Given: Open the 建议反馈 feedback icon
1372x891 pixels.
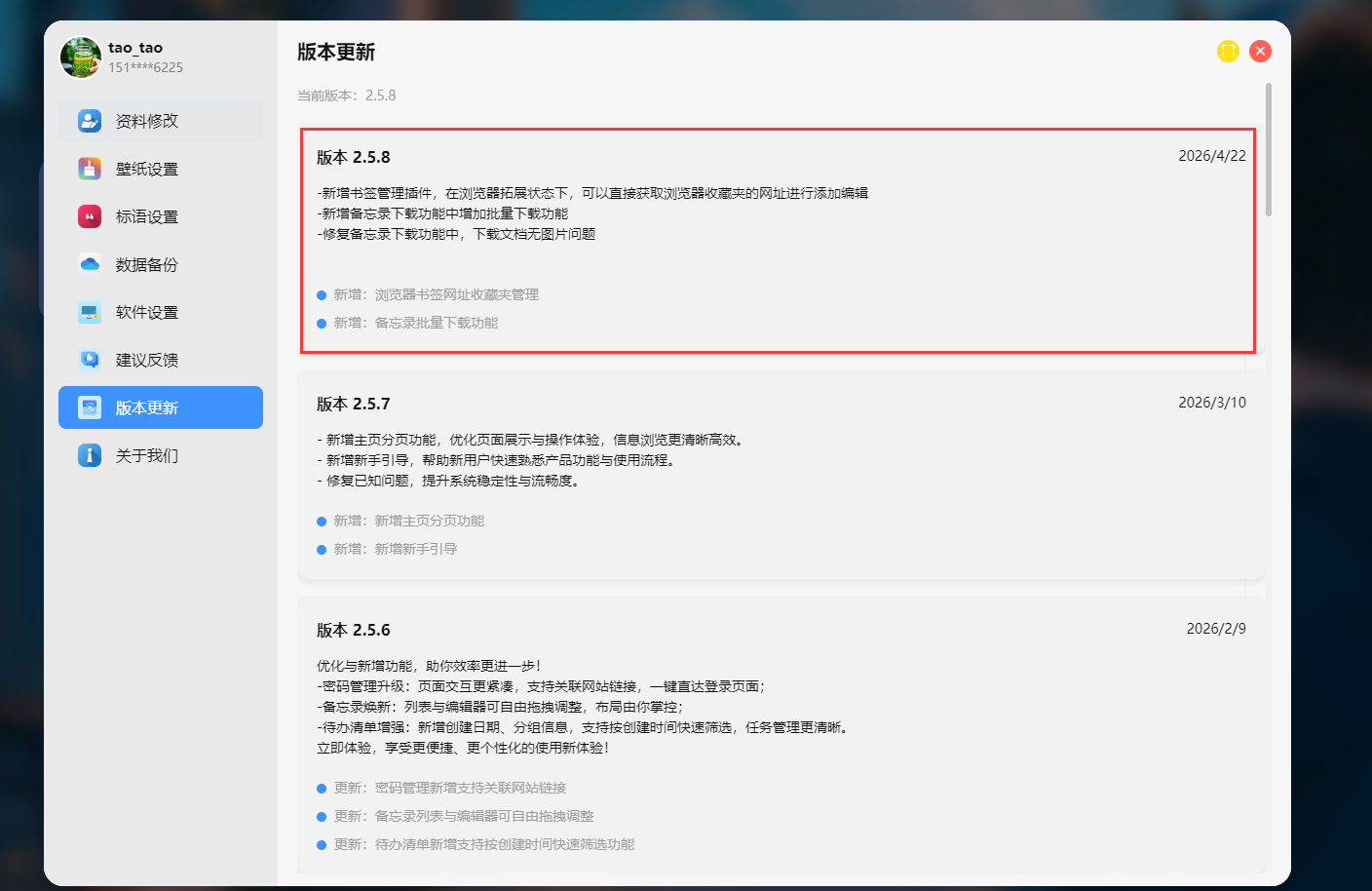Looking at the screenshot, I should click(x=90, y=360).
